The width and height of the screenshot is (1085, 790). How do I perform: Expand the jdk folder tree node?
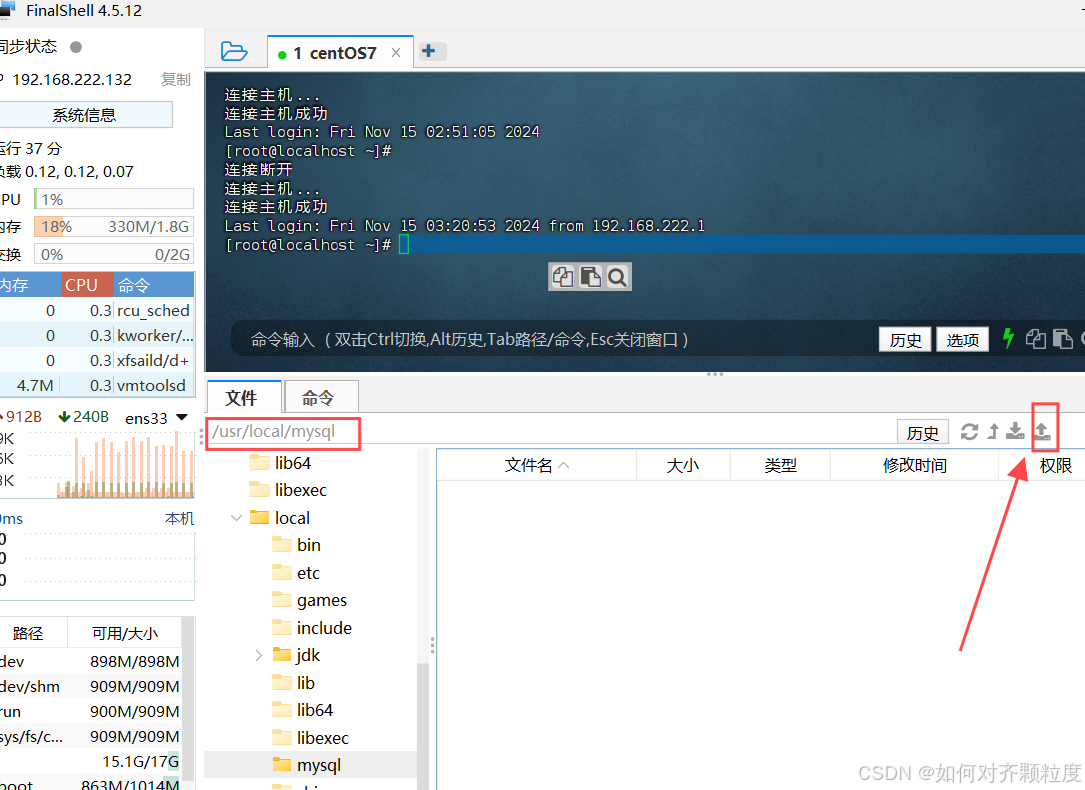pyautogui.click(x=259, y=654)
